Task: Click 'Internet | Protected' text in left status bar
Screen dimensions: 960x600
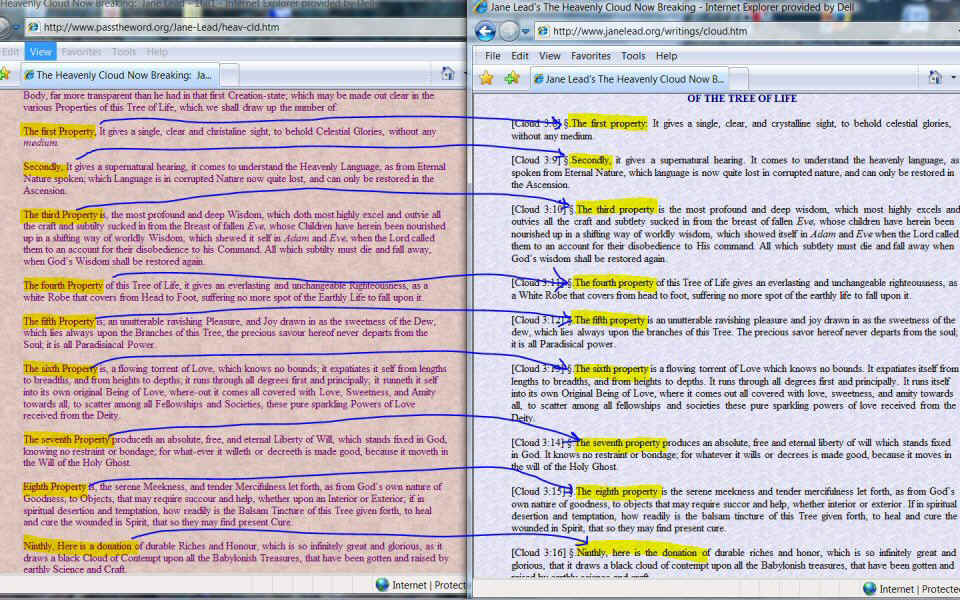Action: (x=429, y=585)
